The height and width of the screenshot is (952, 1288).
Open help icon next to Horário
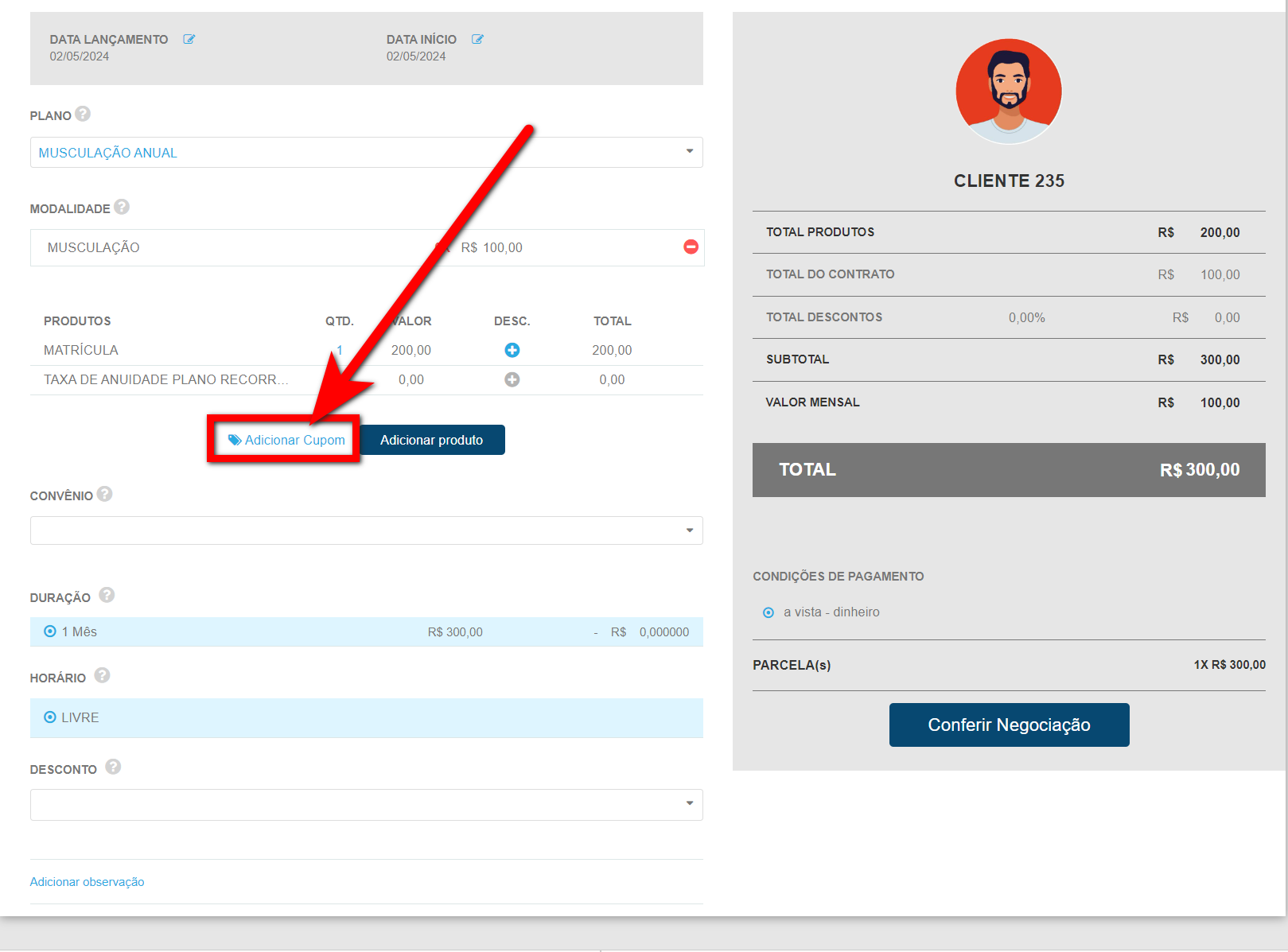(x=102, y=675)
